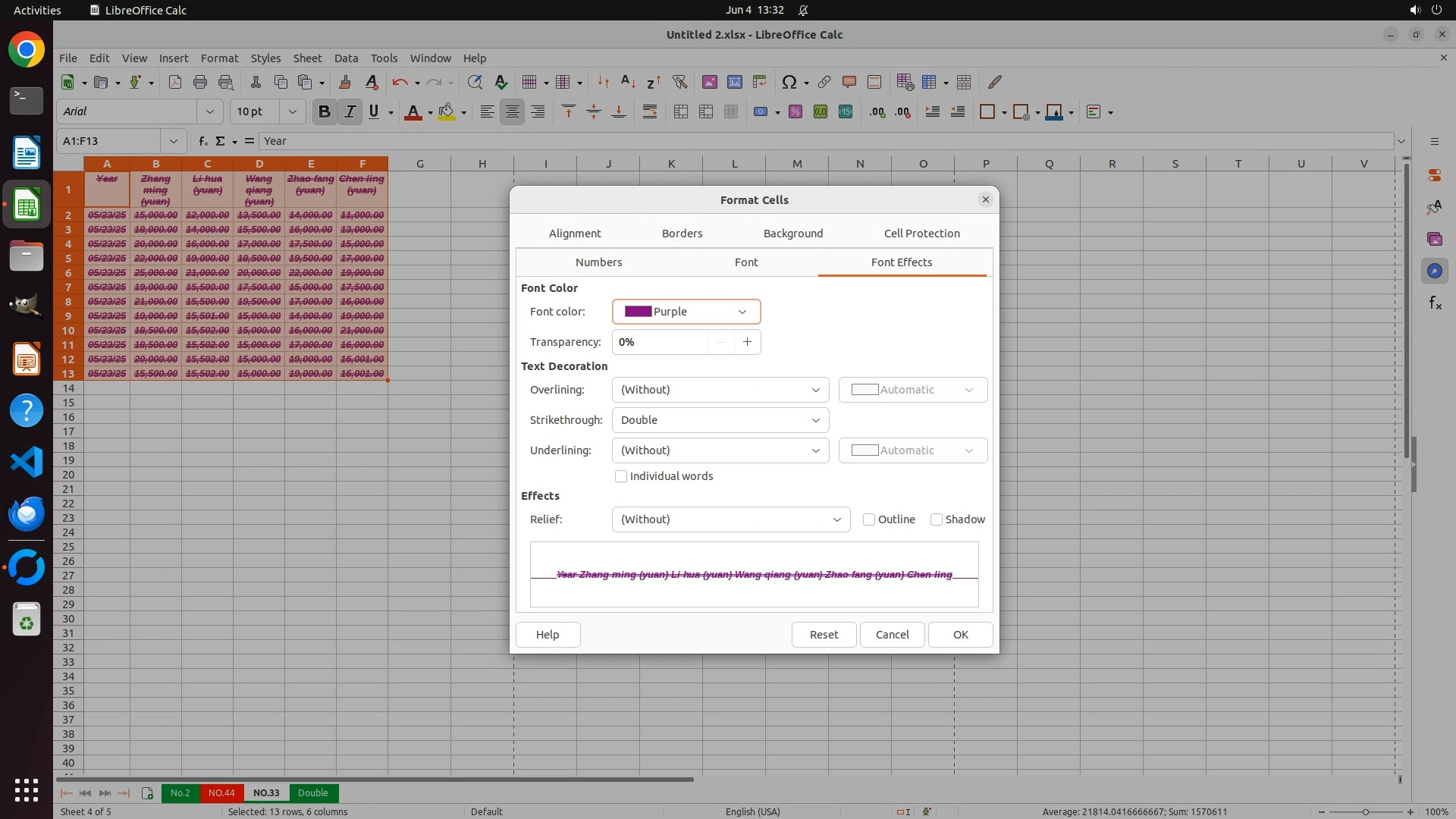The width and height of the screenshot is (1456, 819).
Task: Click the Wrap Text toolbar icon
Action: click(650, 112)
